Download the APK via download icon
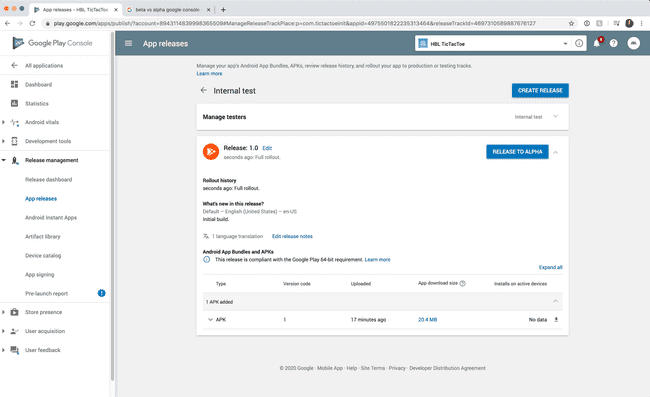 coord(556,320)
